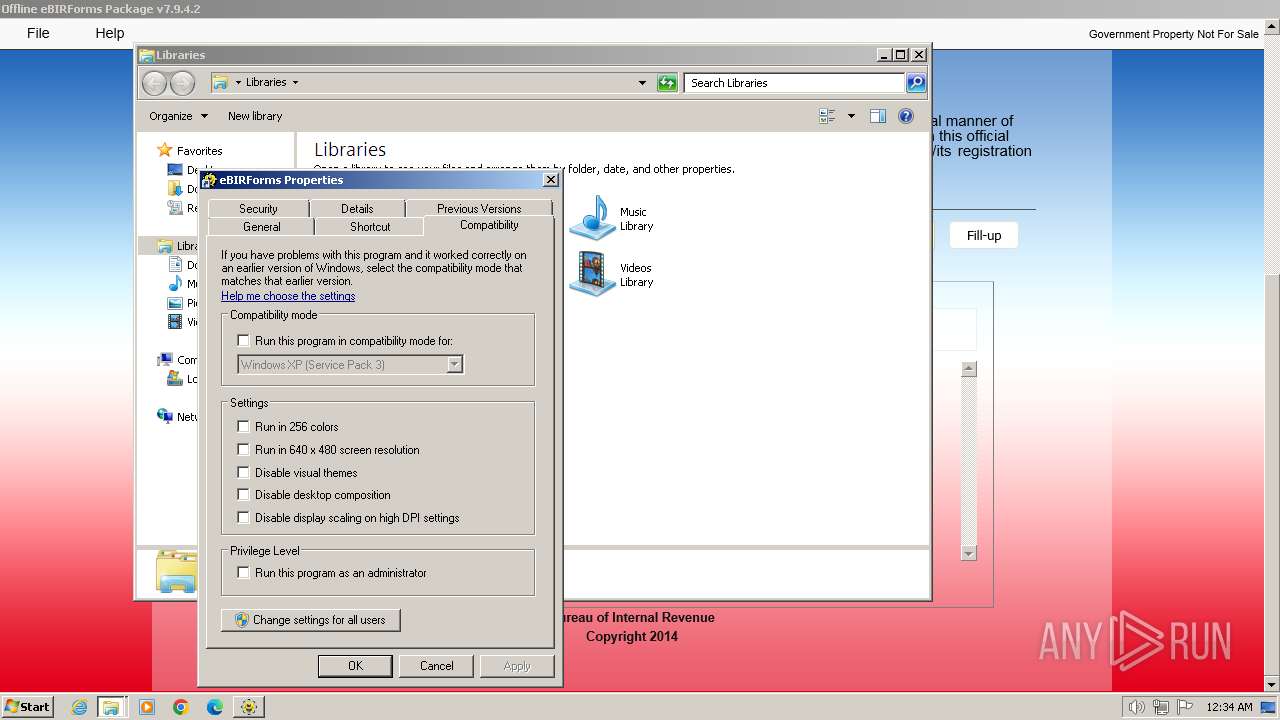
Task: Check Disable desktop composition
Action: [243, 495]
